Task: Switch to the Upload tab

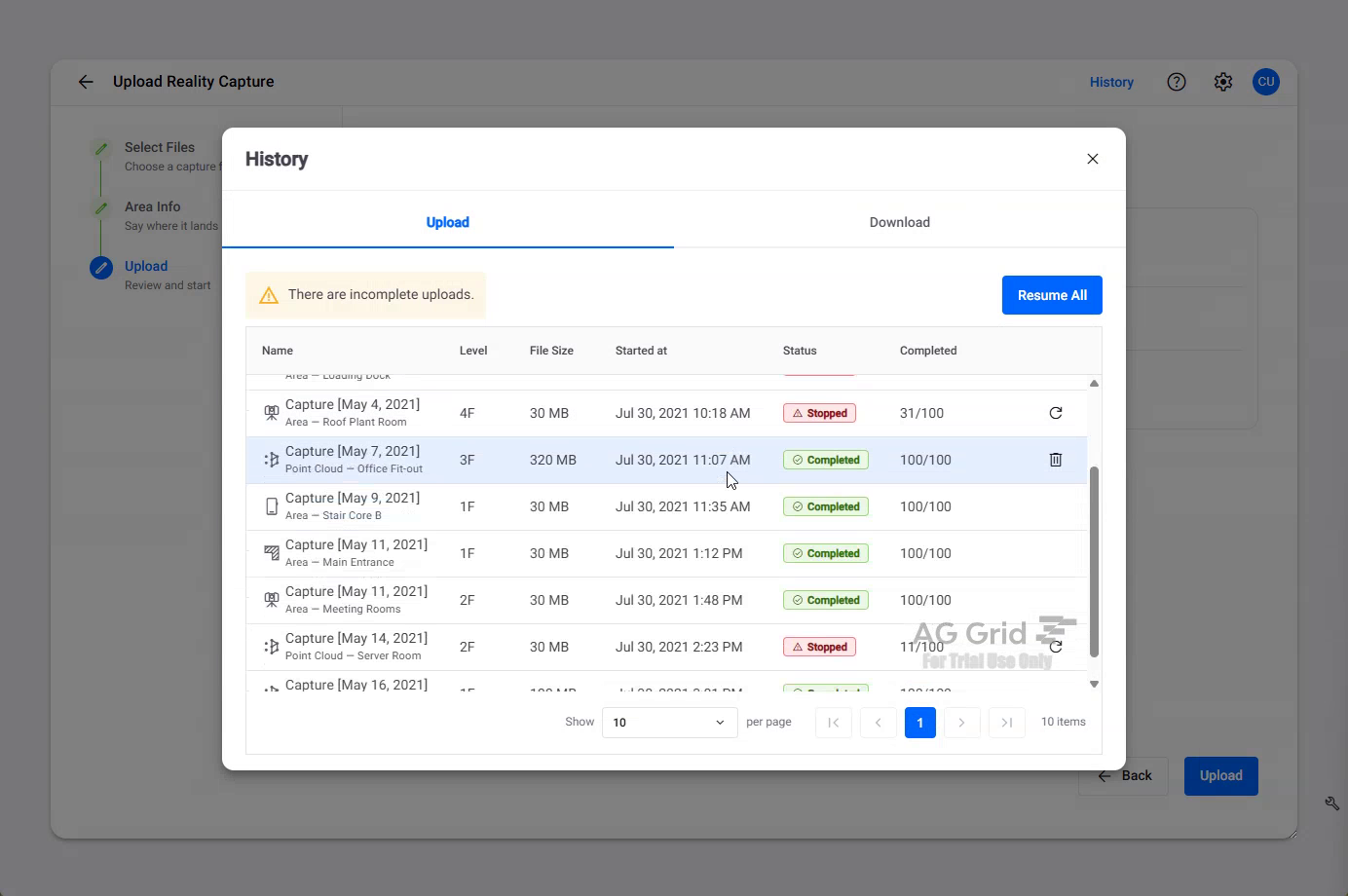Action: point(448,222)
